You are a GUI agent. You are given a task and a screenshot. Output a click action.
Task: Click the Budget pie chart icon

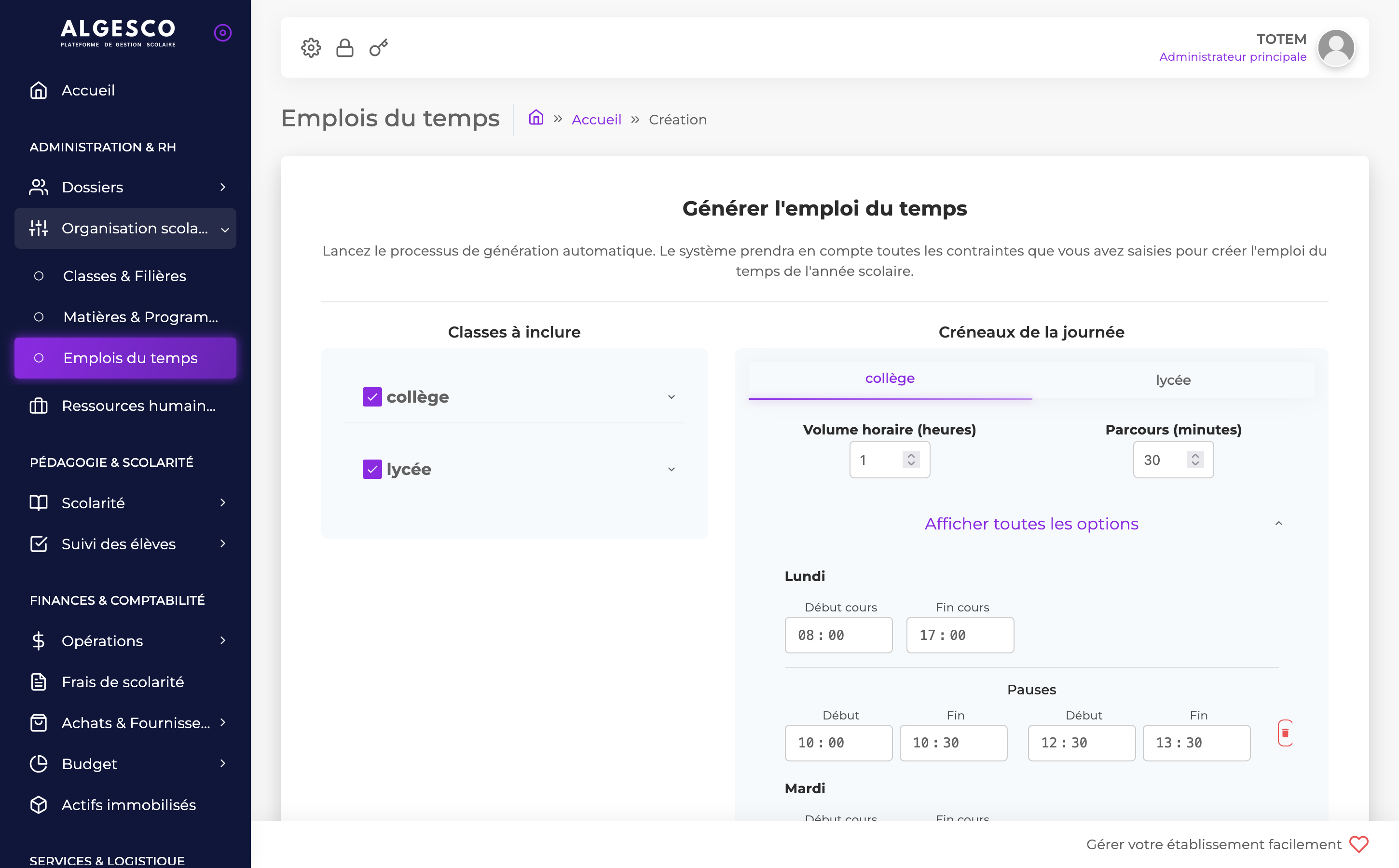38,763
